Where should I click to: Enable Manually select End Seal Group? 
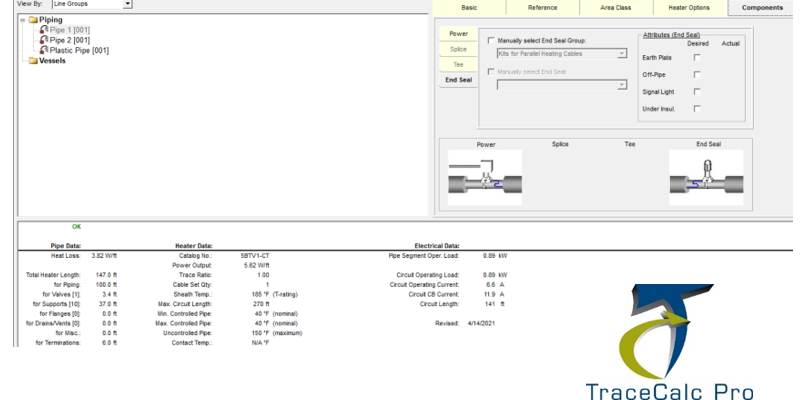pos(490,40)
